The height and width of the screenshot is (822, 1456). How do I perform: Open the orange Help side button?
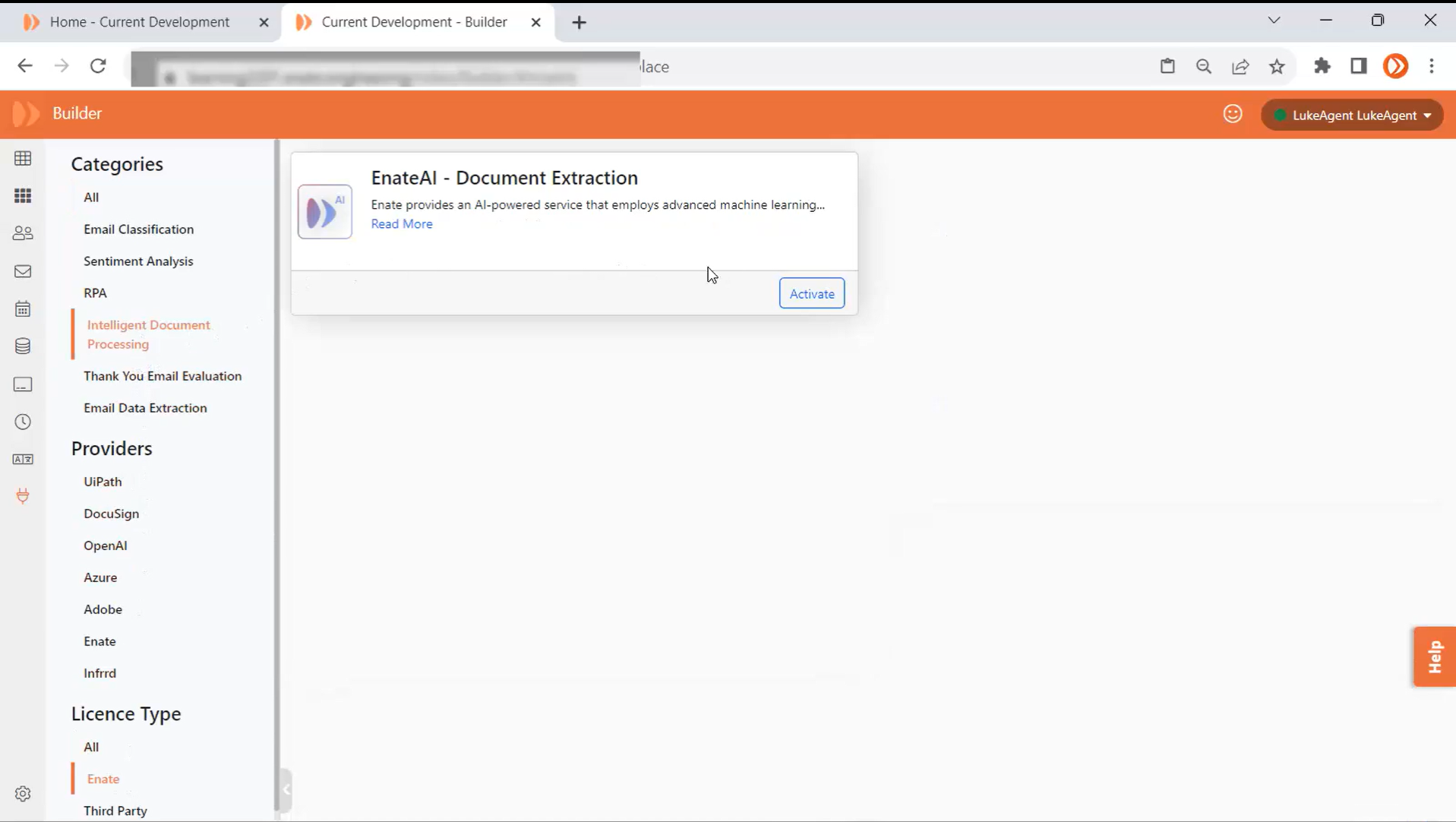pos(1434,656)
